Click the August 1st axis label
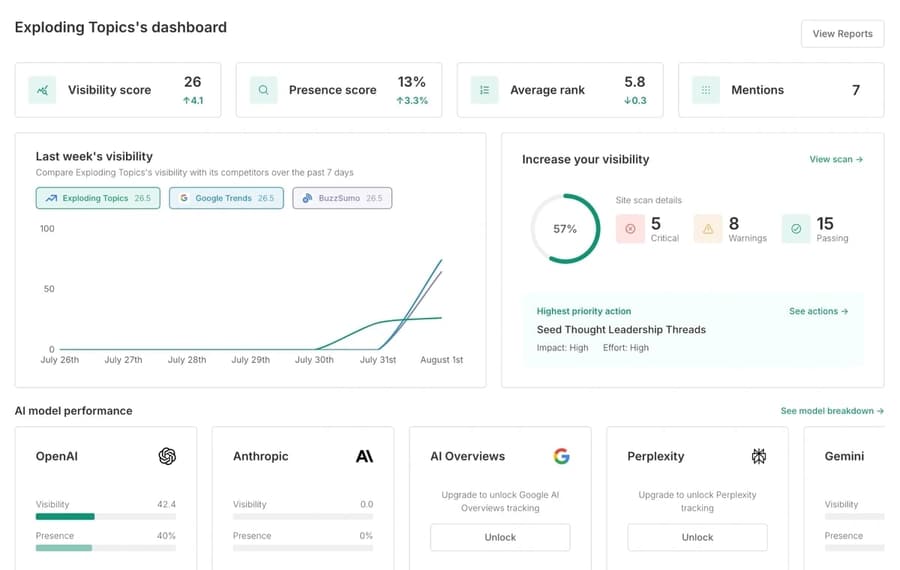 441,360
